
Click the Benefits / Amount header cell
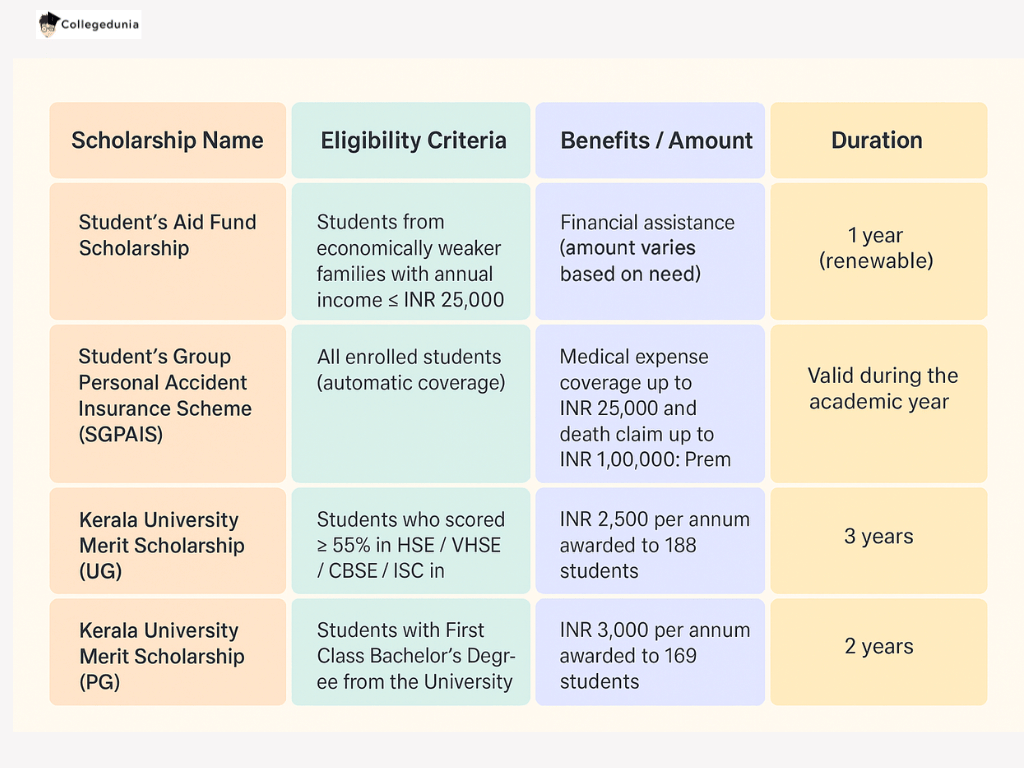656,141
